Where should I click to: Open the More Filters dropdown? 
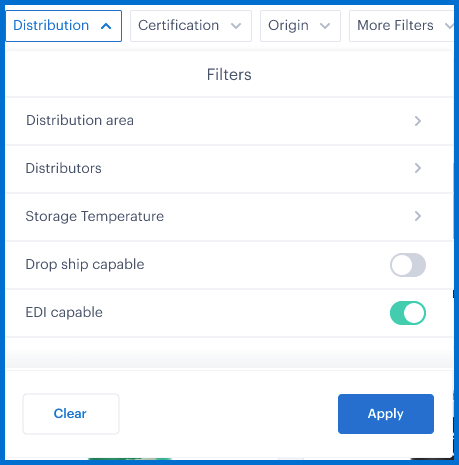pyautogui.click(x=402, y=26)
